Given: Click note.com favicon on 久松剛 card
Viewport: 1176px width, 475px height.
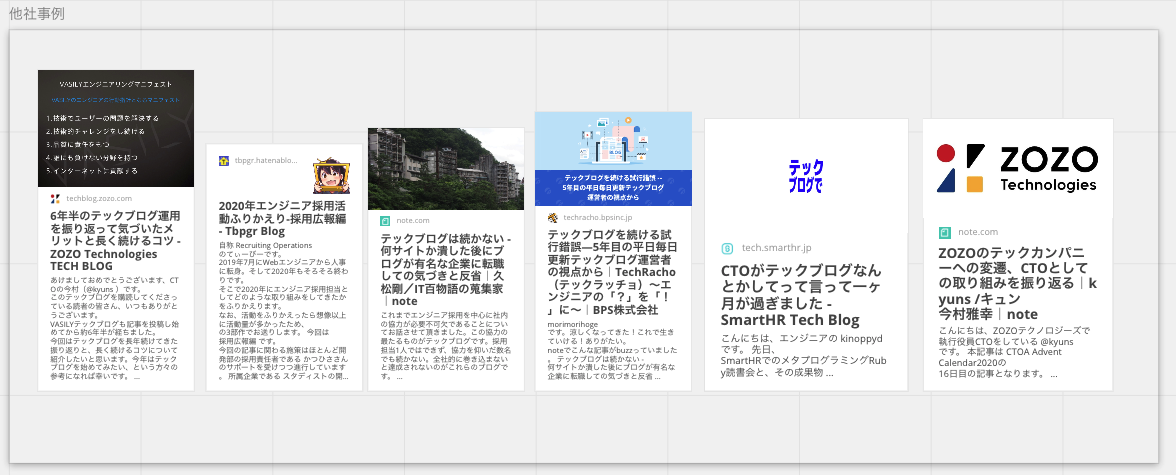Looking at the screenshot, I should [x=386, y=221].
